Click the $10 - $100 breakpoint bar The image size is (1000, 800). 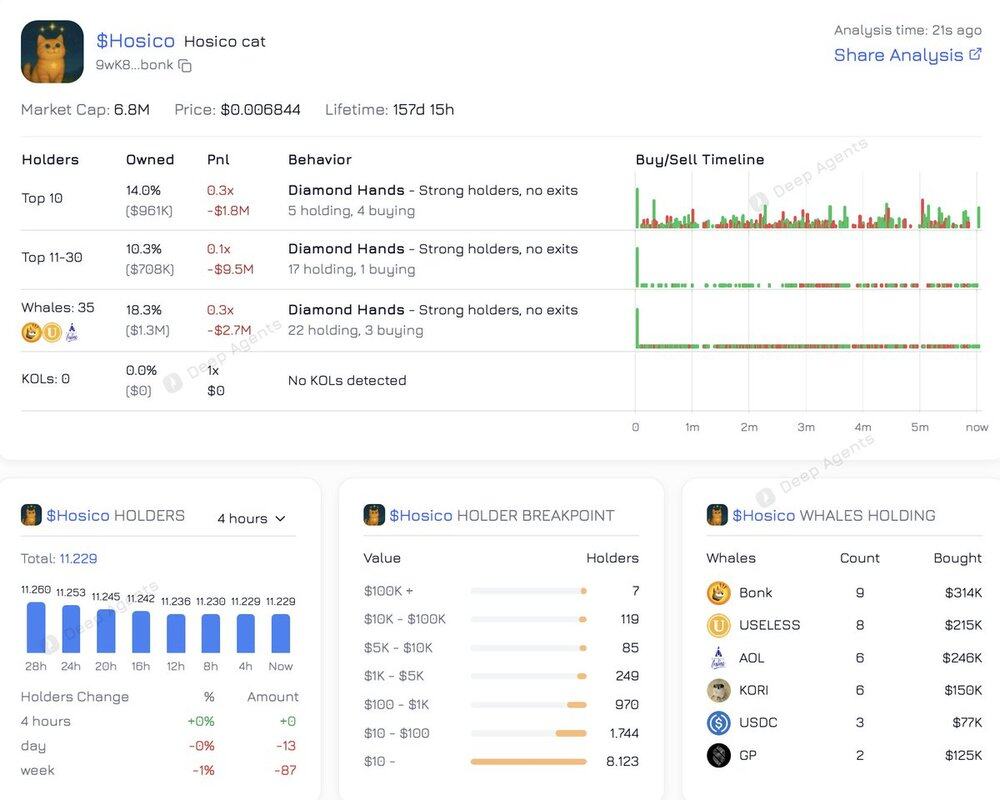tap(528, 734)
